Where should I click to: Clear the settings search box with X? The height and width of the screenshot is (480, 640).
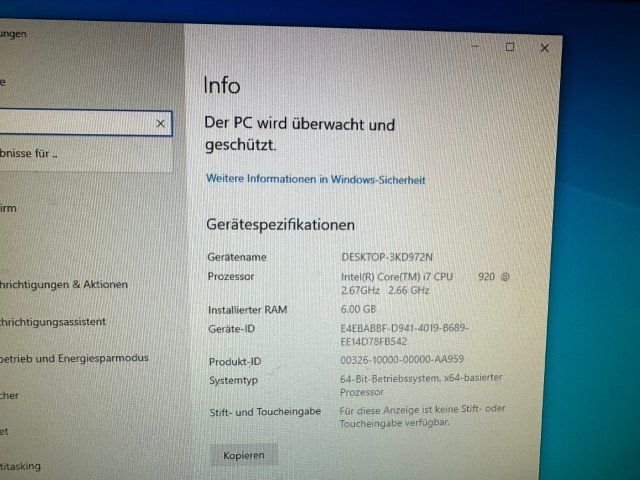pos(160,123)
